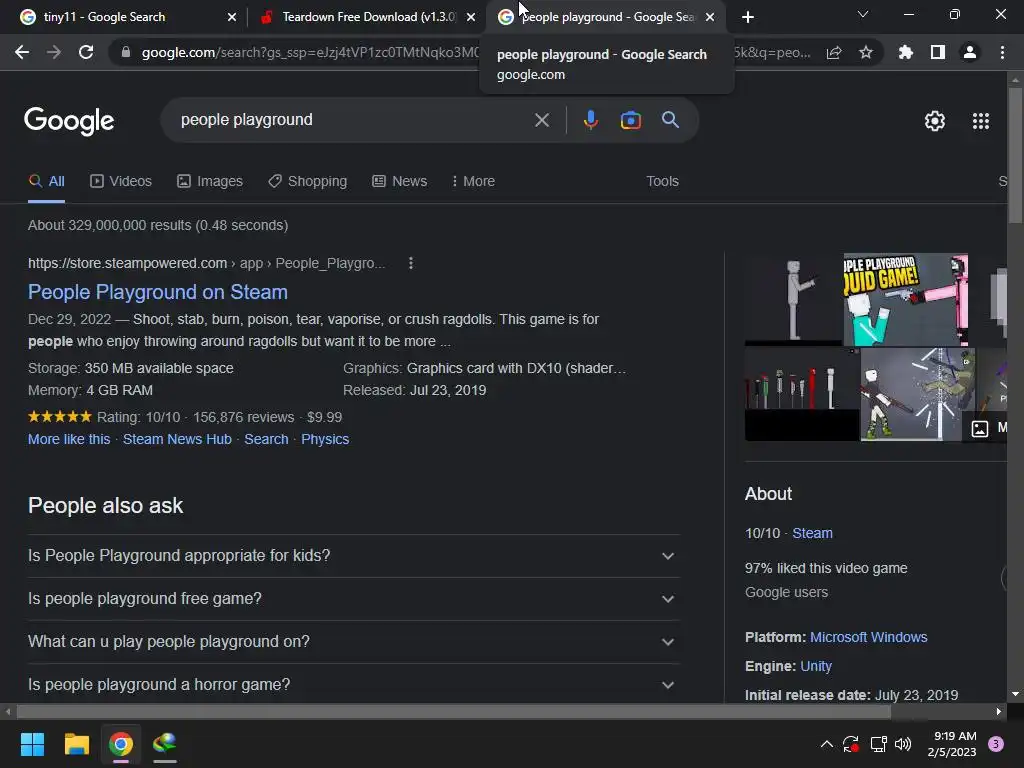Reload the current page

(86, 52)
